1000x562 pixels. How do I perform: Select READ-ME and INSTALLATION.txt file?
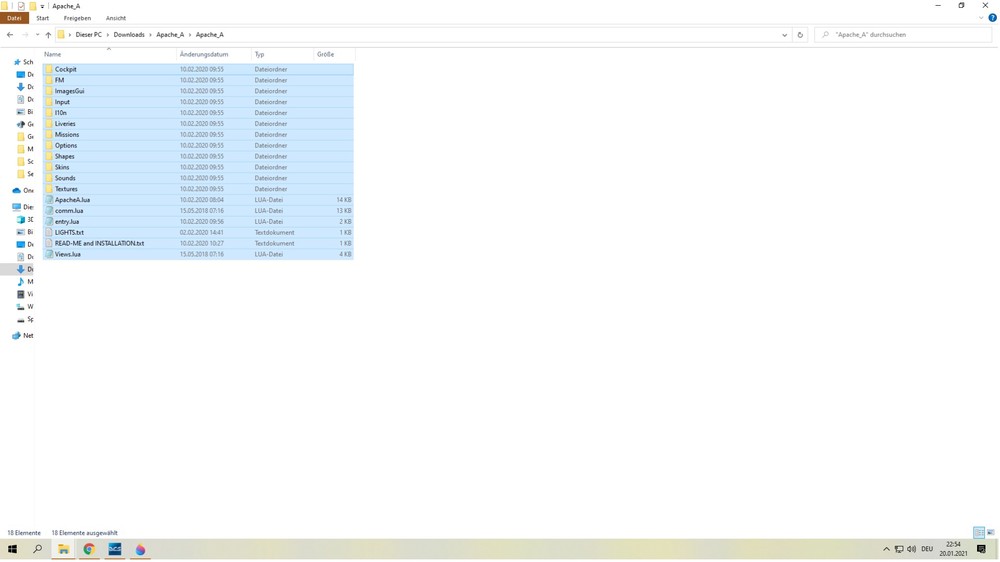point(99,243)
